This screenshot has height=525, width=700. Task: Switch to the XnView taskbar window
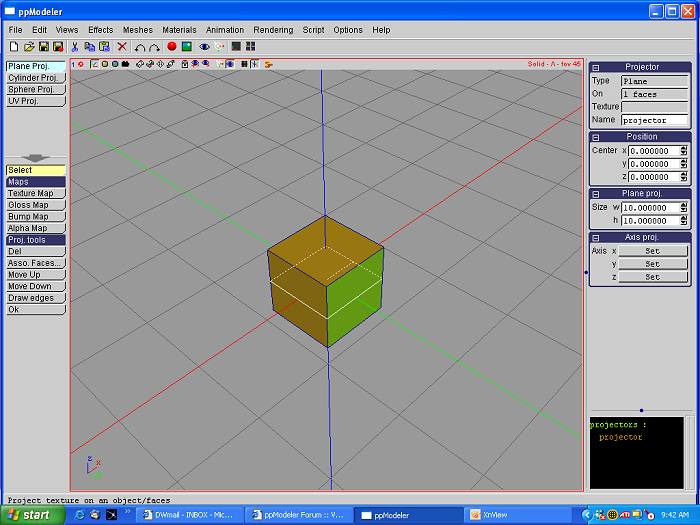pos(518,515)
